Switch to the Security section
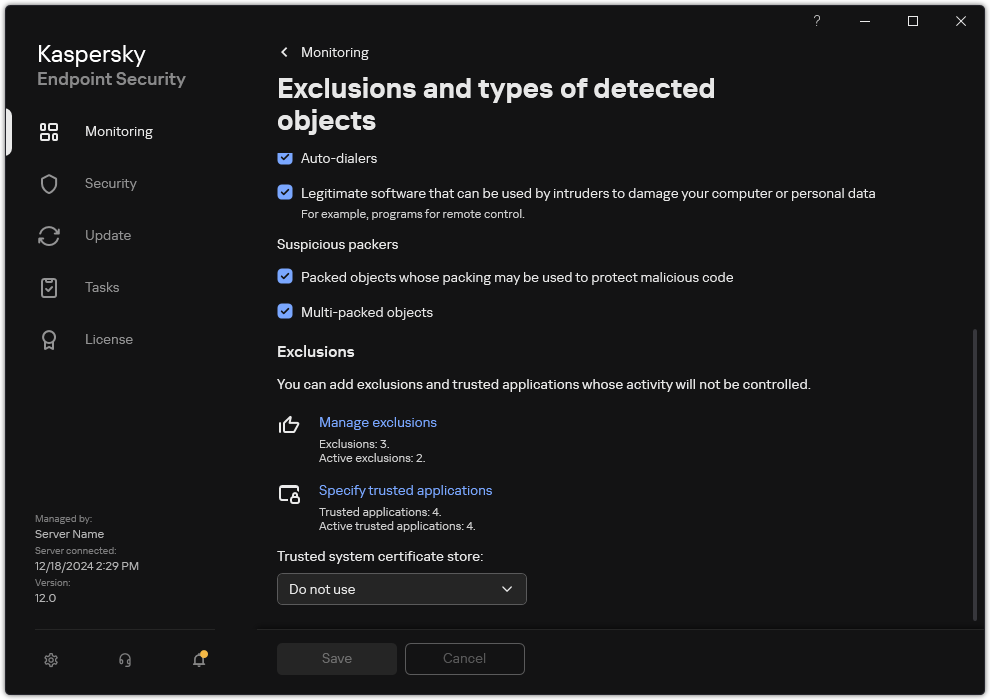 pyautogui.click(x=110, y=183)
